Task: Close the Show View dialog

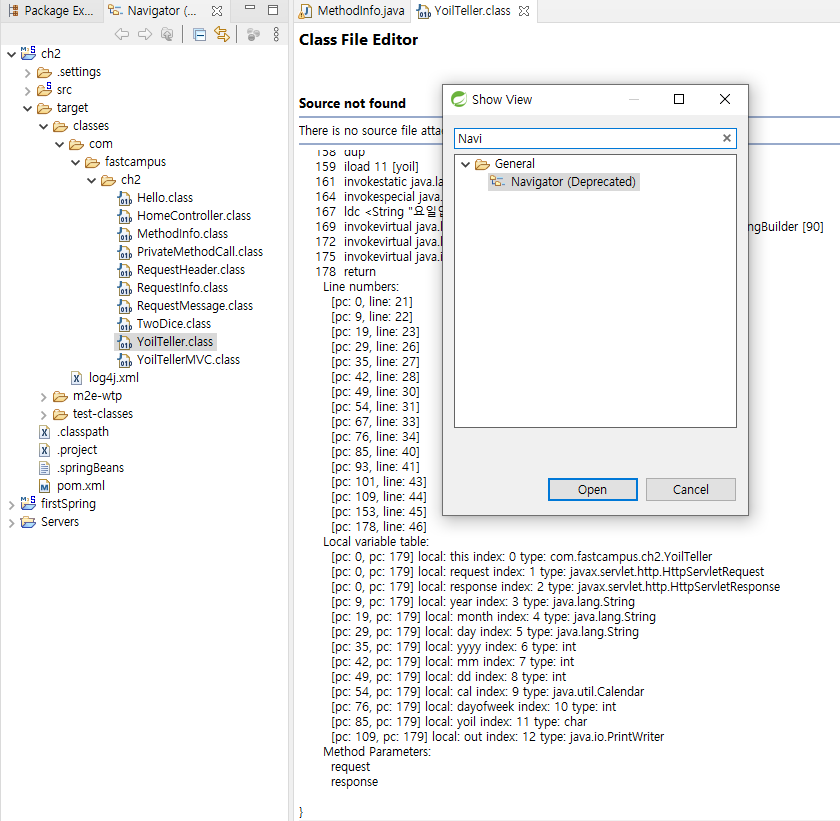Action: 725,99
